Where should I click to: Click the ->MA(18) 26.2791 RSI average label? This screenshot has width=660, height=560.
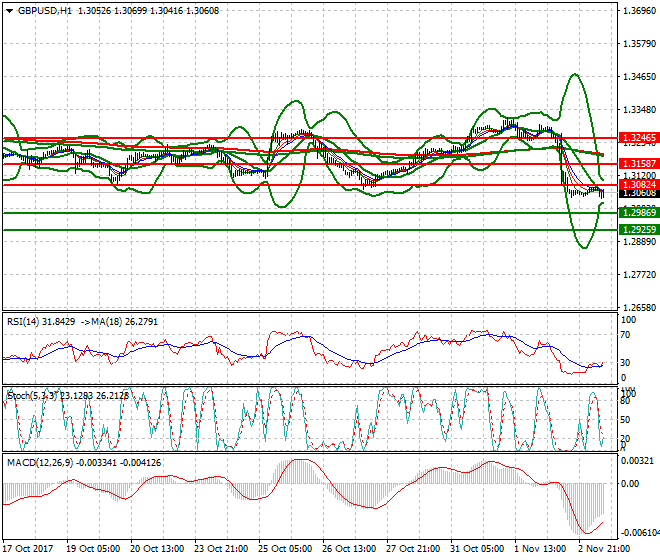click(119, 322)
